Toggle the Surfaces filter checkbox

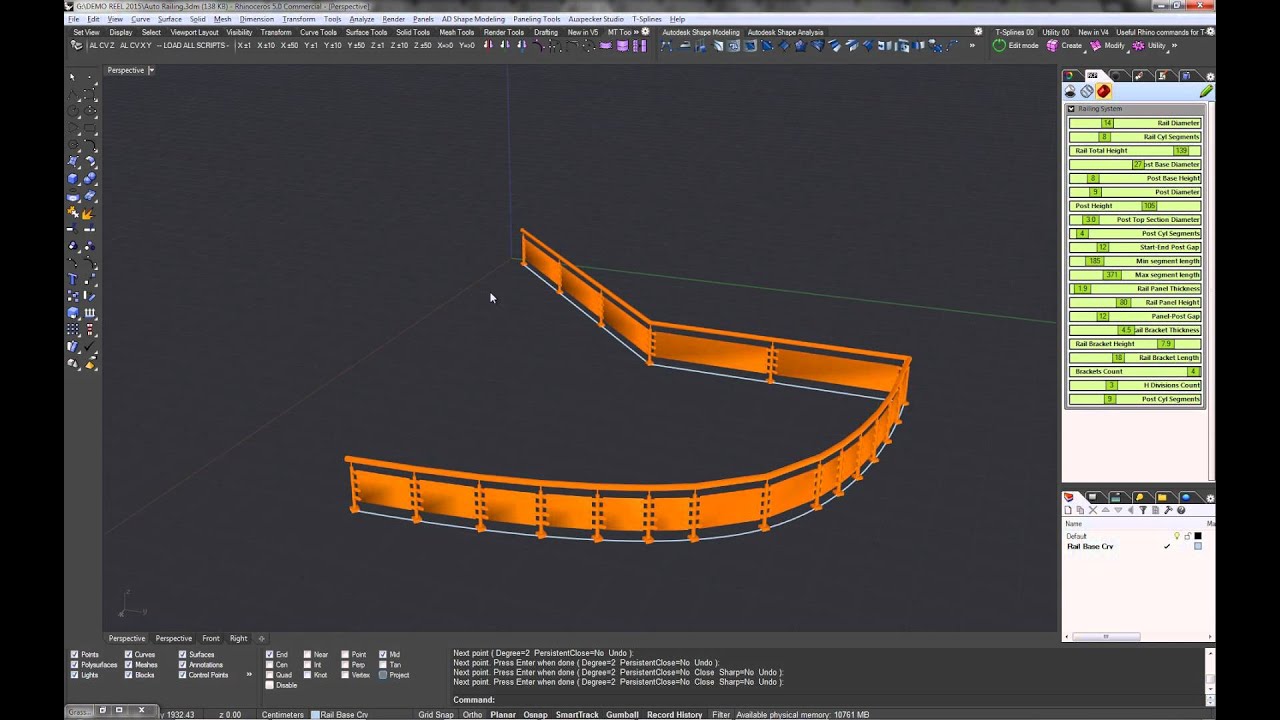[182, 655]
